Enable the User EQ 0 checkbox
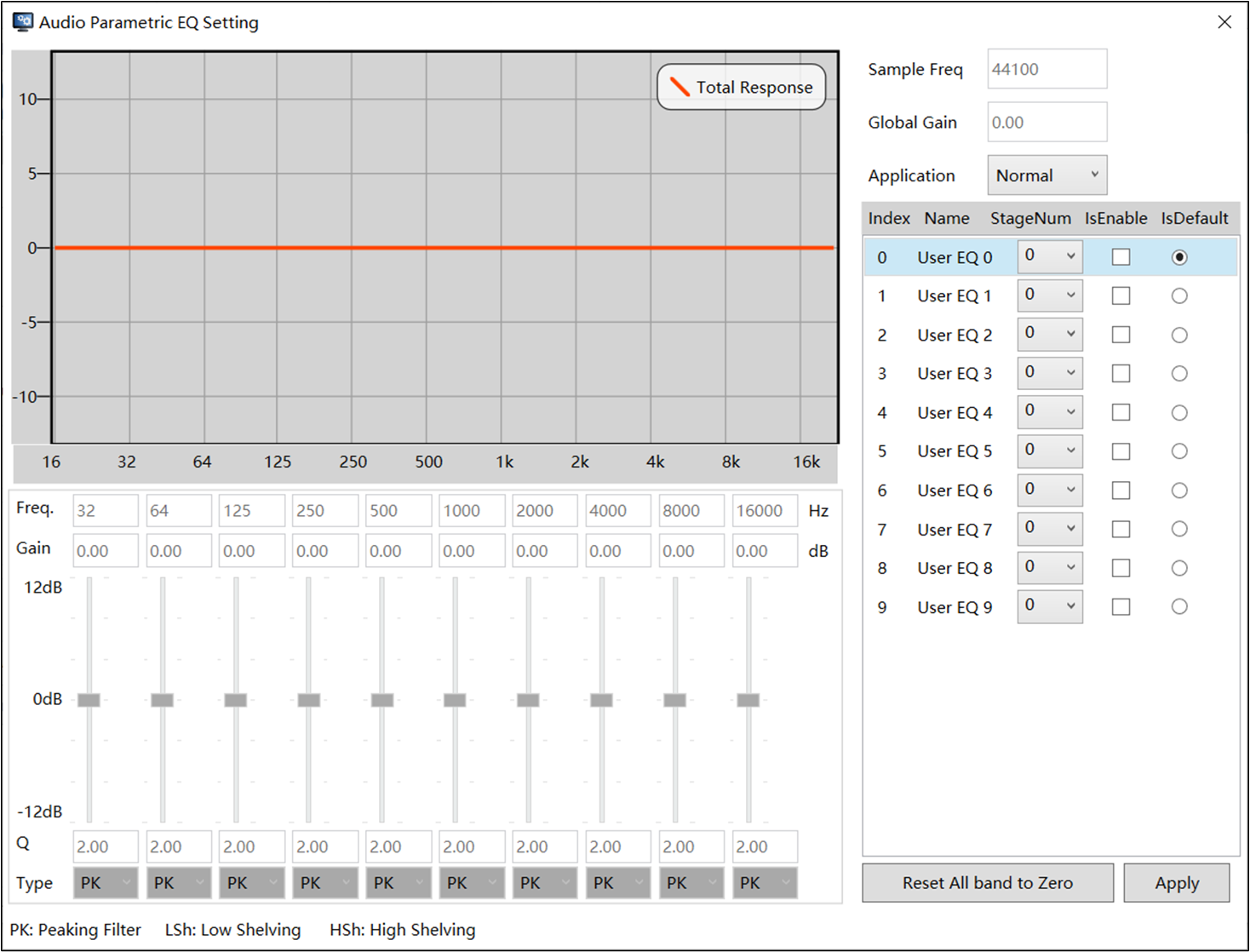 [1121, 257]
